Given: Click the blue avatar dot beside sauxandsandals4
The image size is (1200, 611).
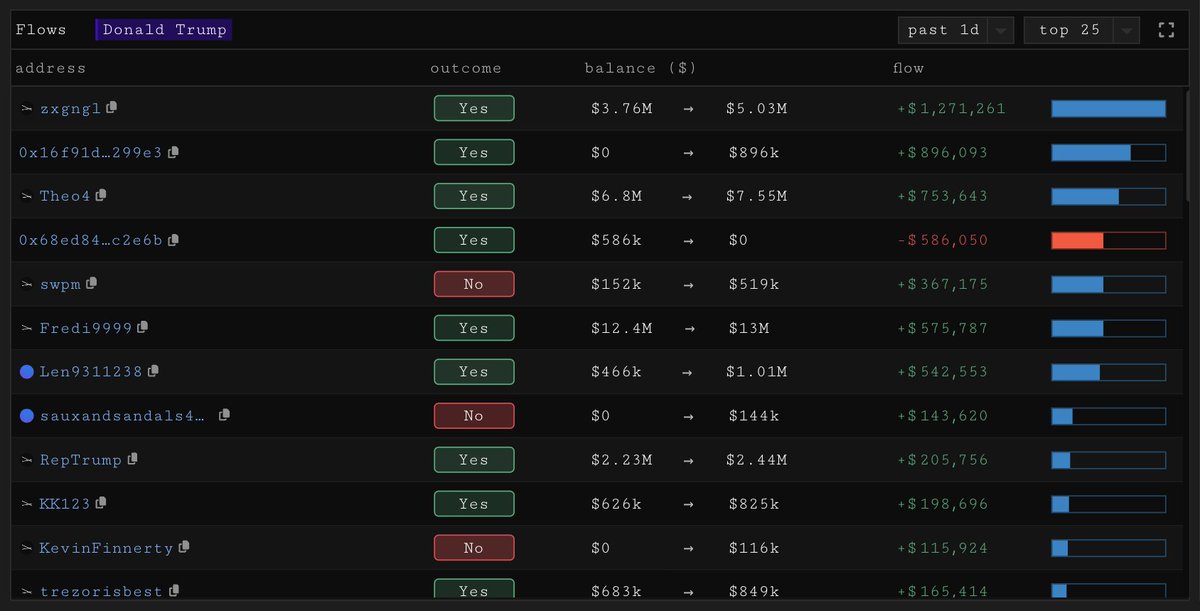Looking at the screenshot, I should [x=27, y=416].
